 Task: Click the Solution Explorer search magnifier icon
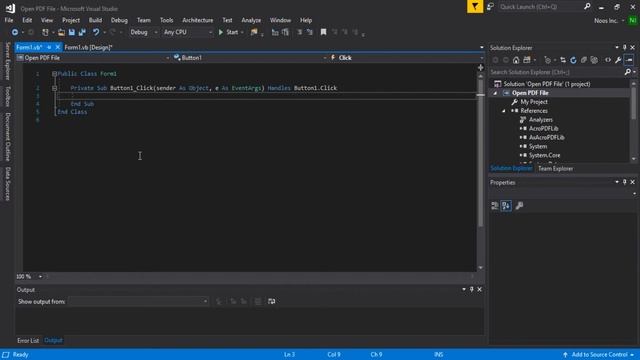[628, 72]
